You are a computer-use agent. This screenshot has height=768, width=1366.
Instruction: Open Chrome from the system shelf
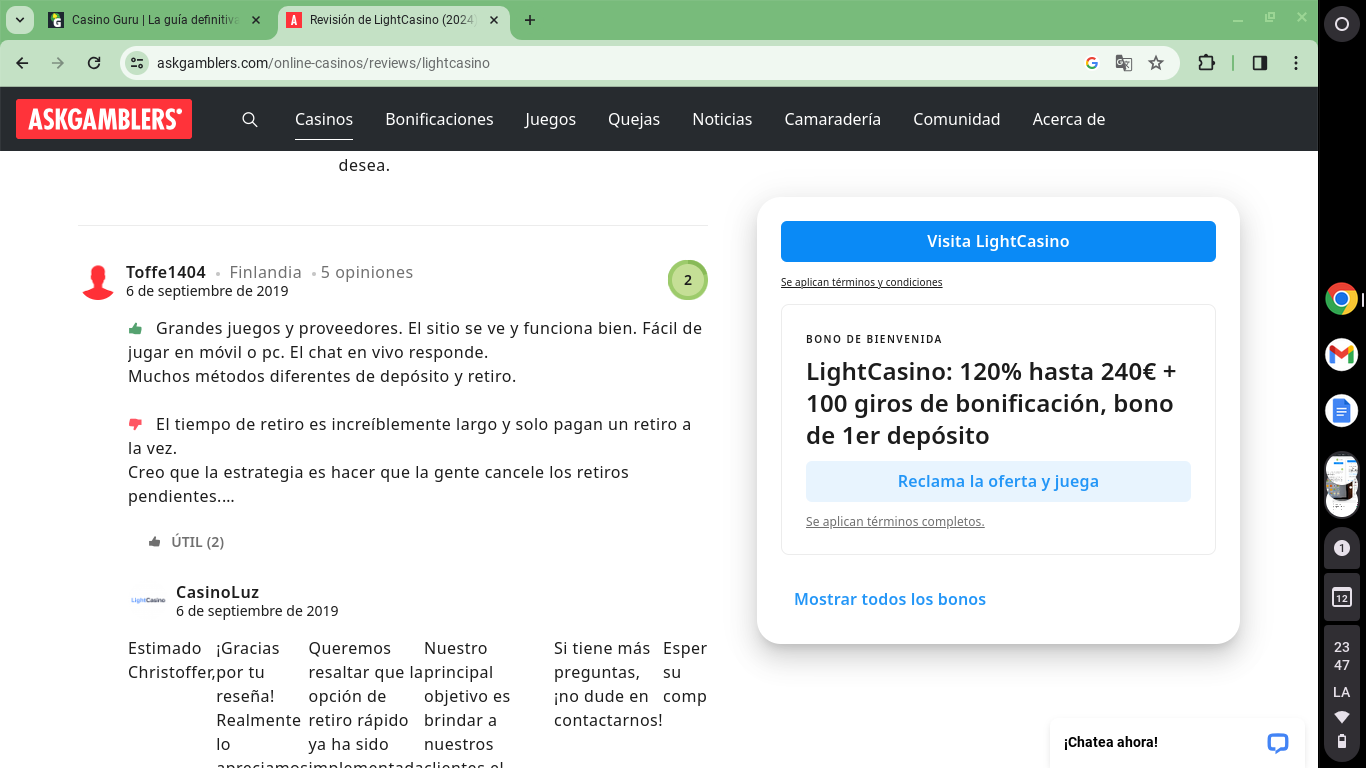pos(1341,299)
